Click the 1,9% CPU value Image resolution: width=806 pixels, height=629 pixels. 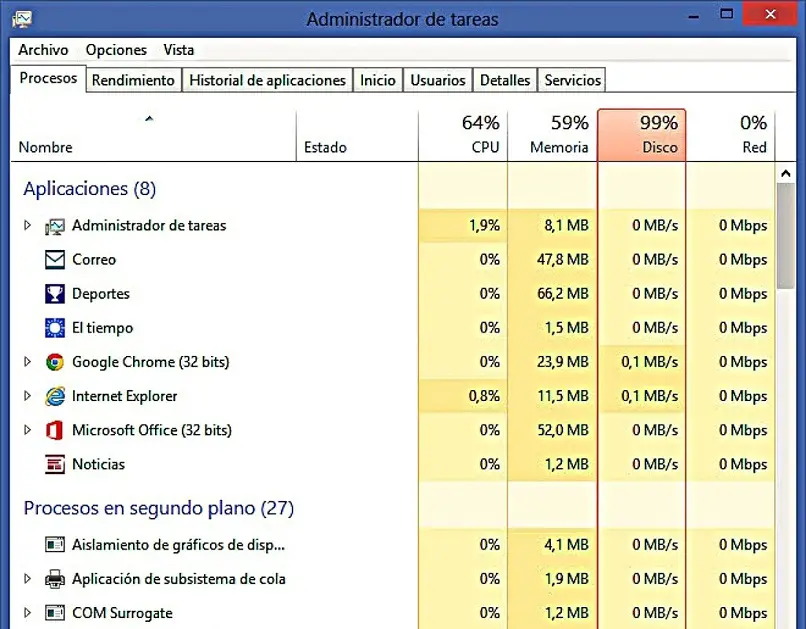tap(484, 226)
